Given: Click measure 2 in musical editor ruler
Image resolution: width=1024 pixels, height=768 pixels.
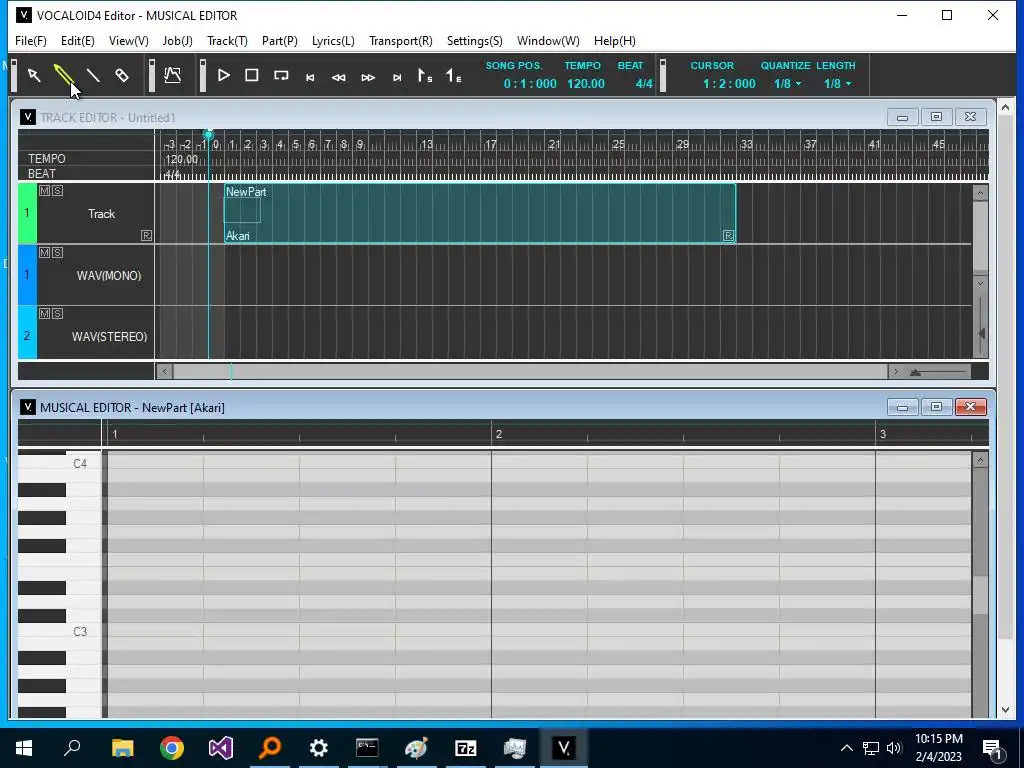Looking at the screenshot, I should click(499, 434).
